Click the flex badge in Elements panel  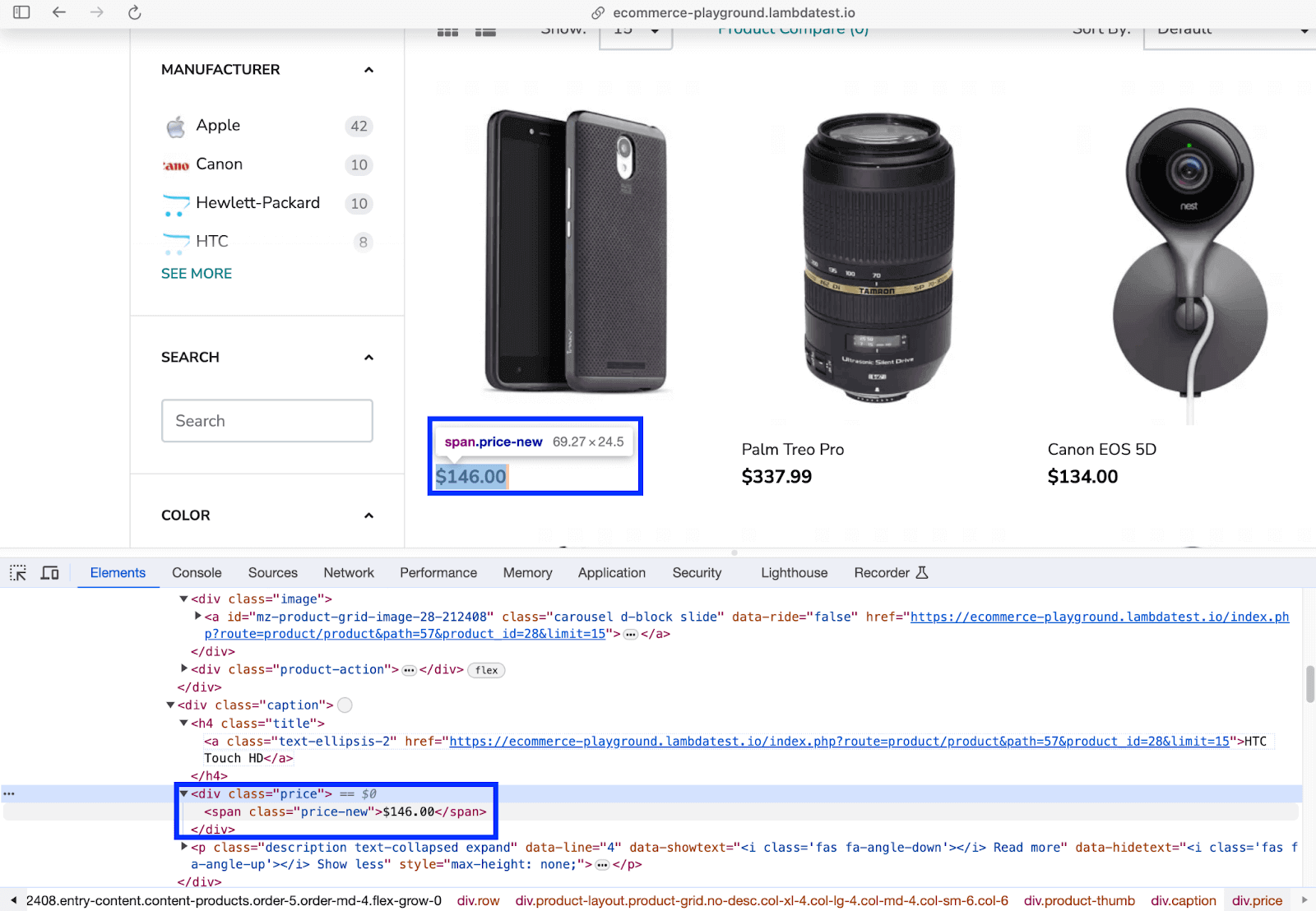(486, 670)
